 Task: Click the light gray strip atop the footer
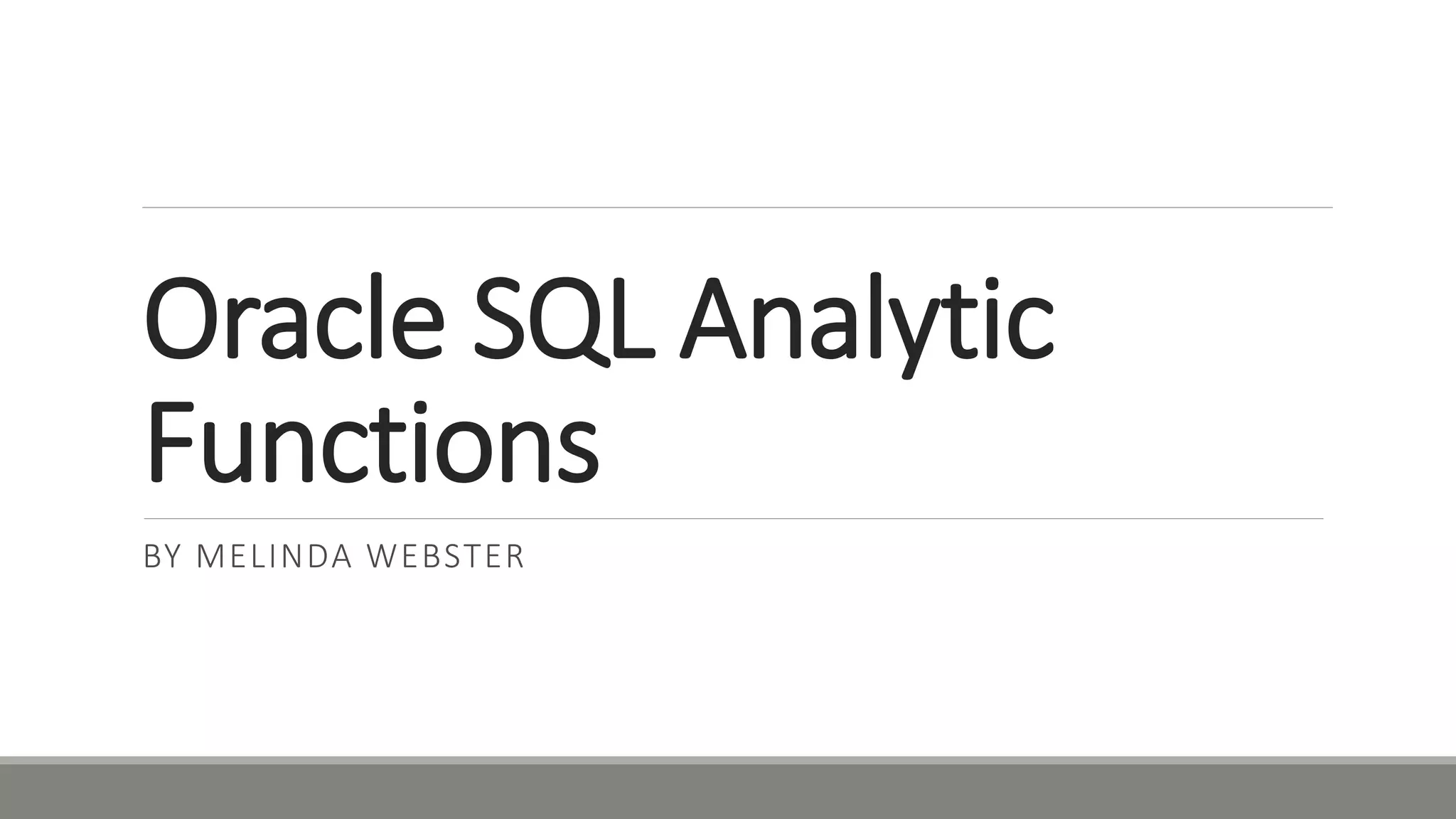pos(728,760)
